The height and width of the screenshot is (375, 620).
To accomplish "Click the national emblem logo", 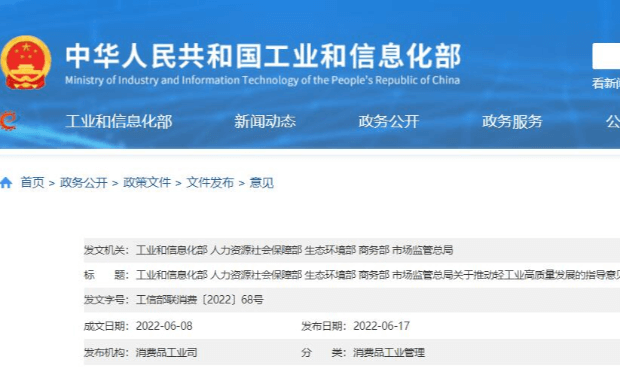I will tap(26, 62).
